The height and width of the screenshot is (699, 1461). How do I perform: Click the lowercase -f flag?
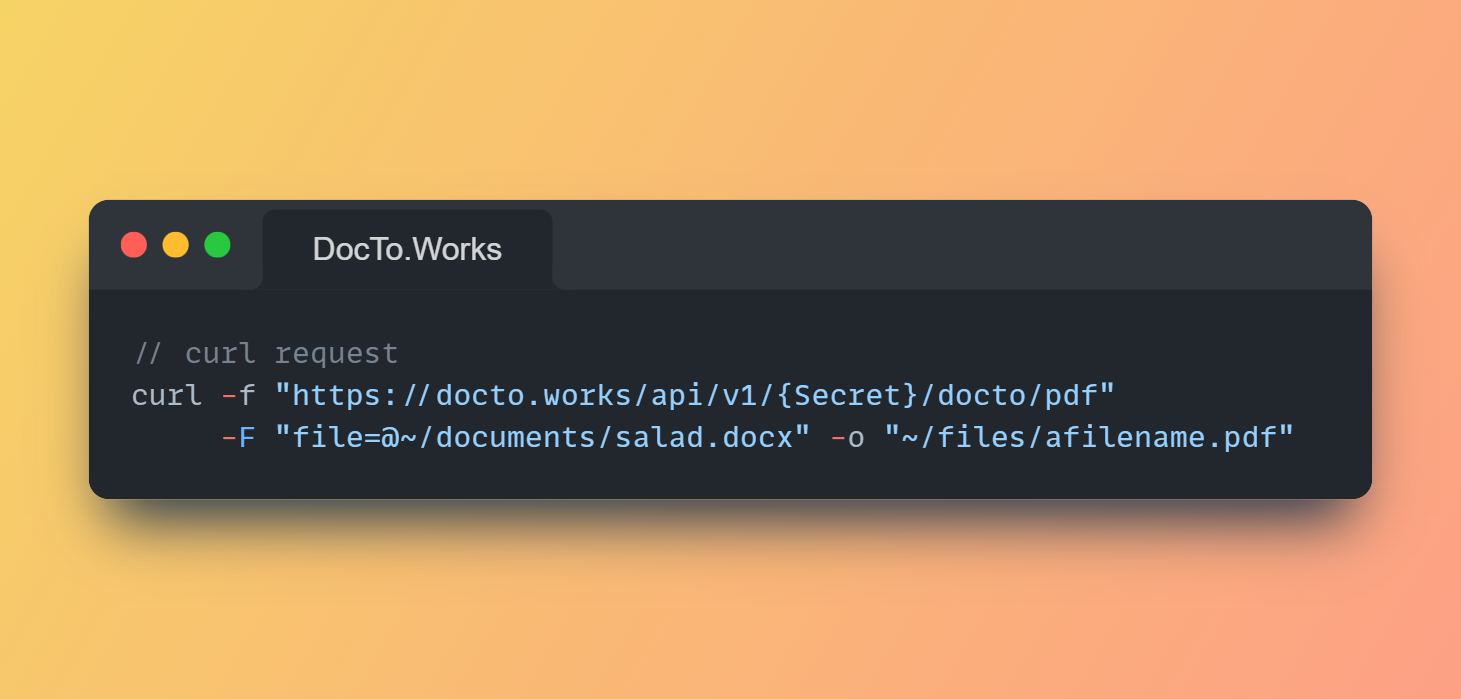(x=238, y=395)
